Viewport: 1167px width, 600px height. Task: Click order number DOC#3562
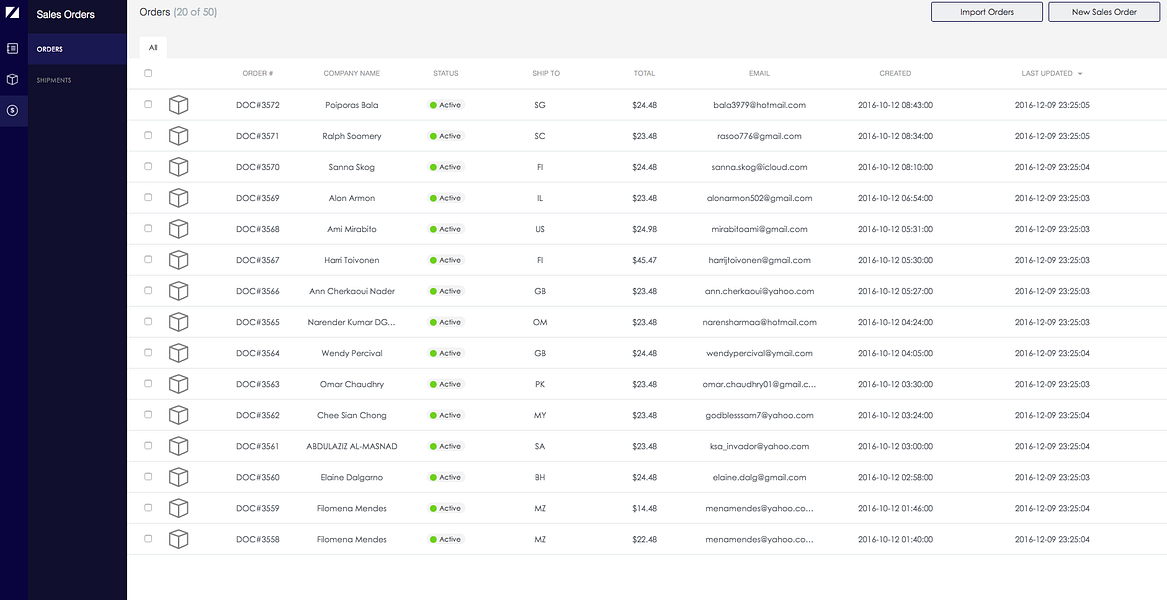tap(258, 415)
